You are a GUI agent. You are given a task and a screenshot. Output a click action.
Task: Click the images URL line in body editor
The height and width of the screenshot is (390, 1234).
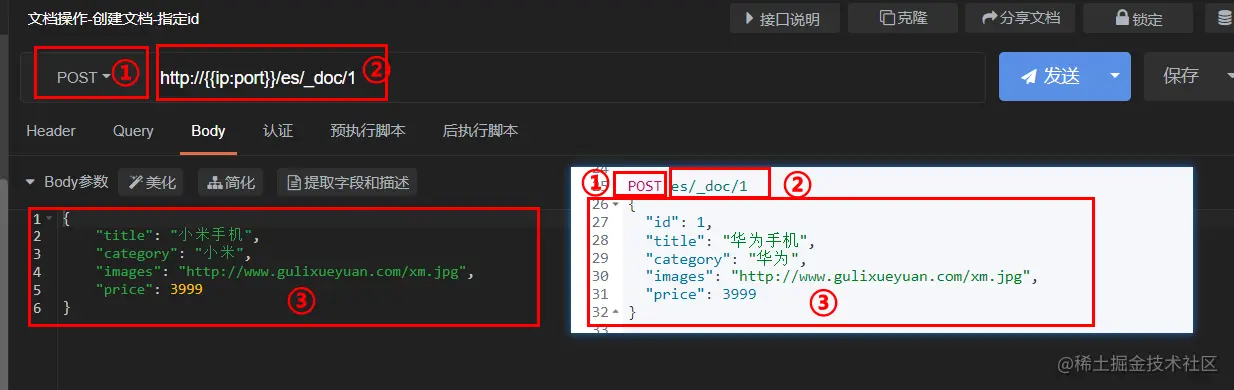point(284,272)
